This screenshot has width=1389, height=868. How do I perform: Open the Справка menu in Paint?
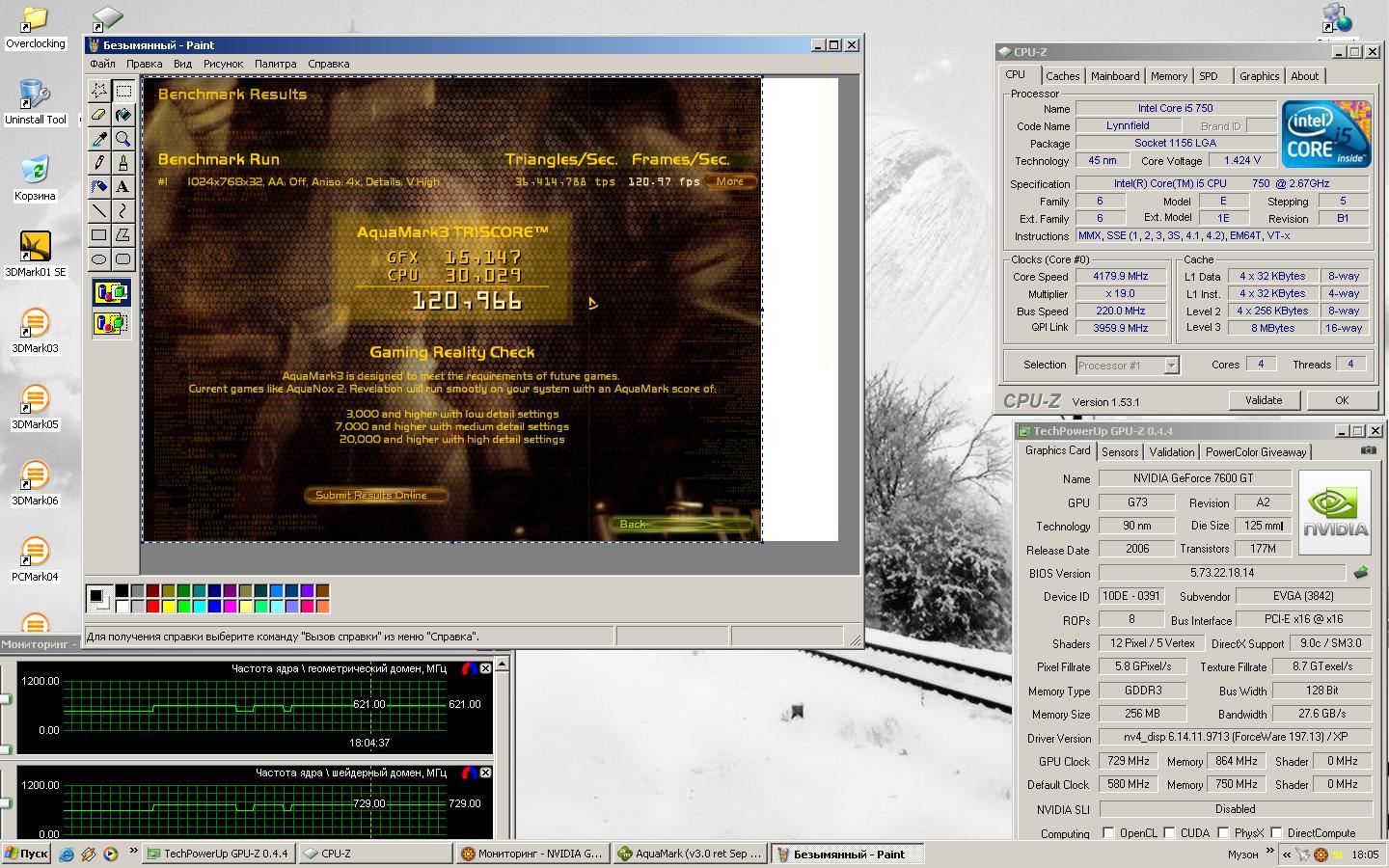(328, 64)
